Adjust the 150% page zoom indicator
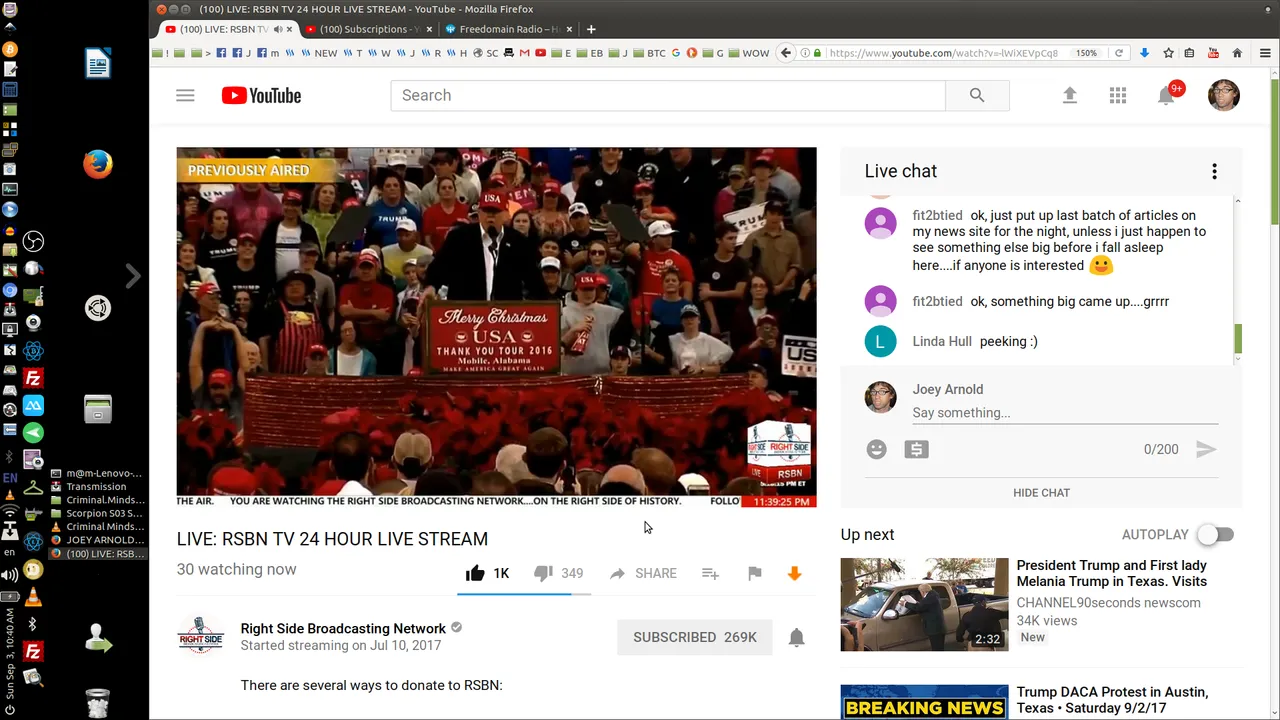The height and width of the screenshot is (720, 1280). click(x=1086, y=53)
